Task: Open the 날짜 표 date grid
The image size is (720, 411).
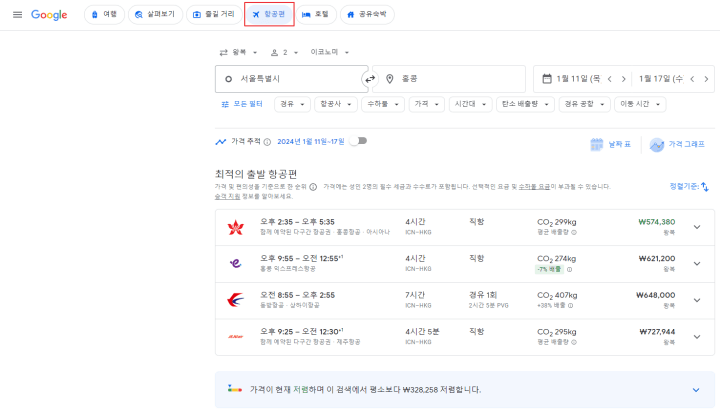Action: 610,144
